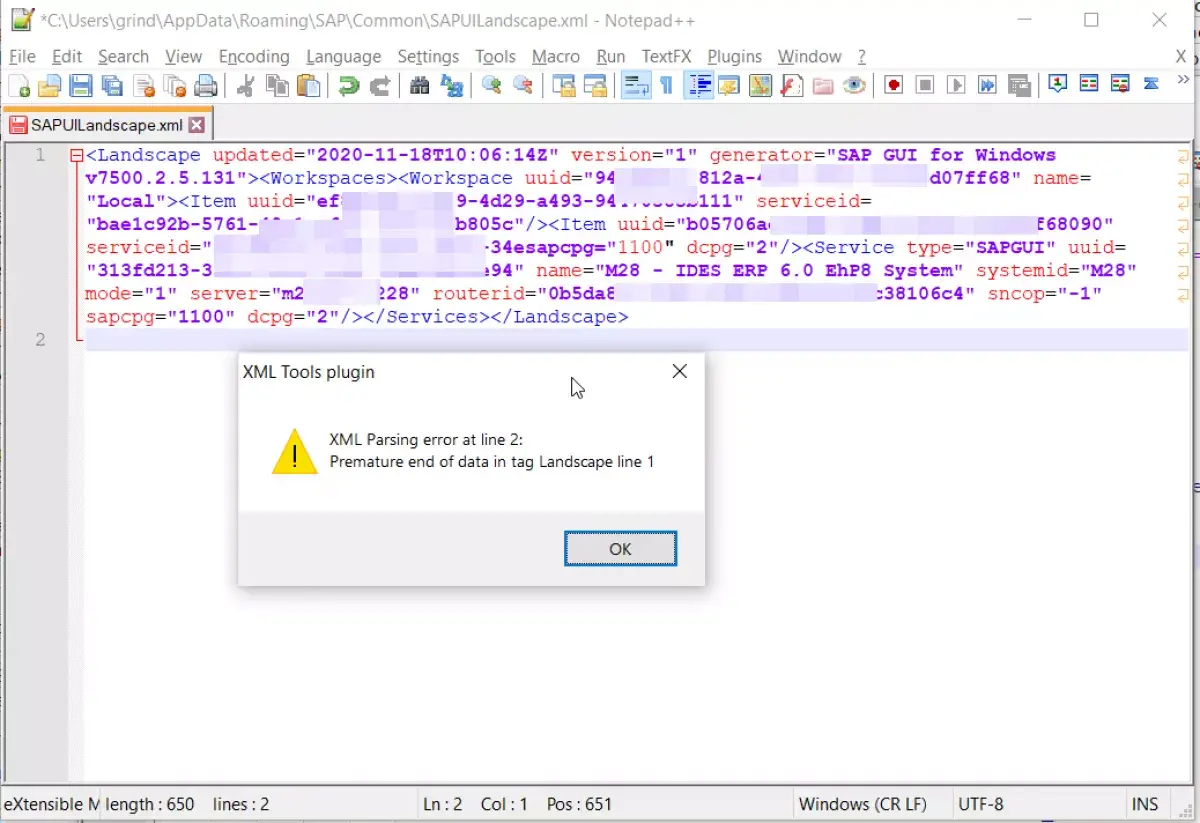Click the Close All documents icon

click(175, 86)
